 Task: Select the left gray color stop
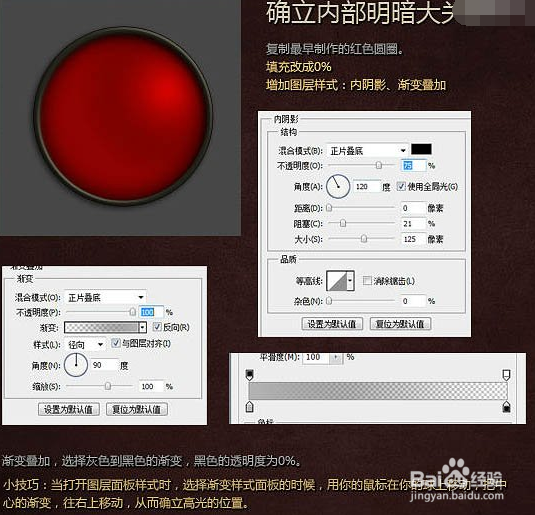[x=249, y=406]
